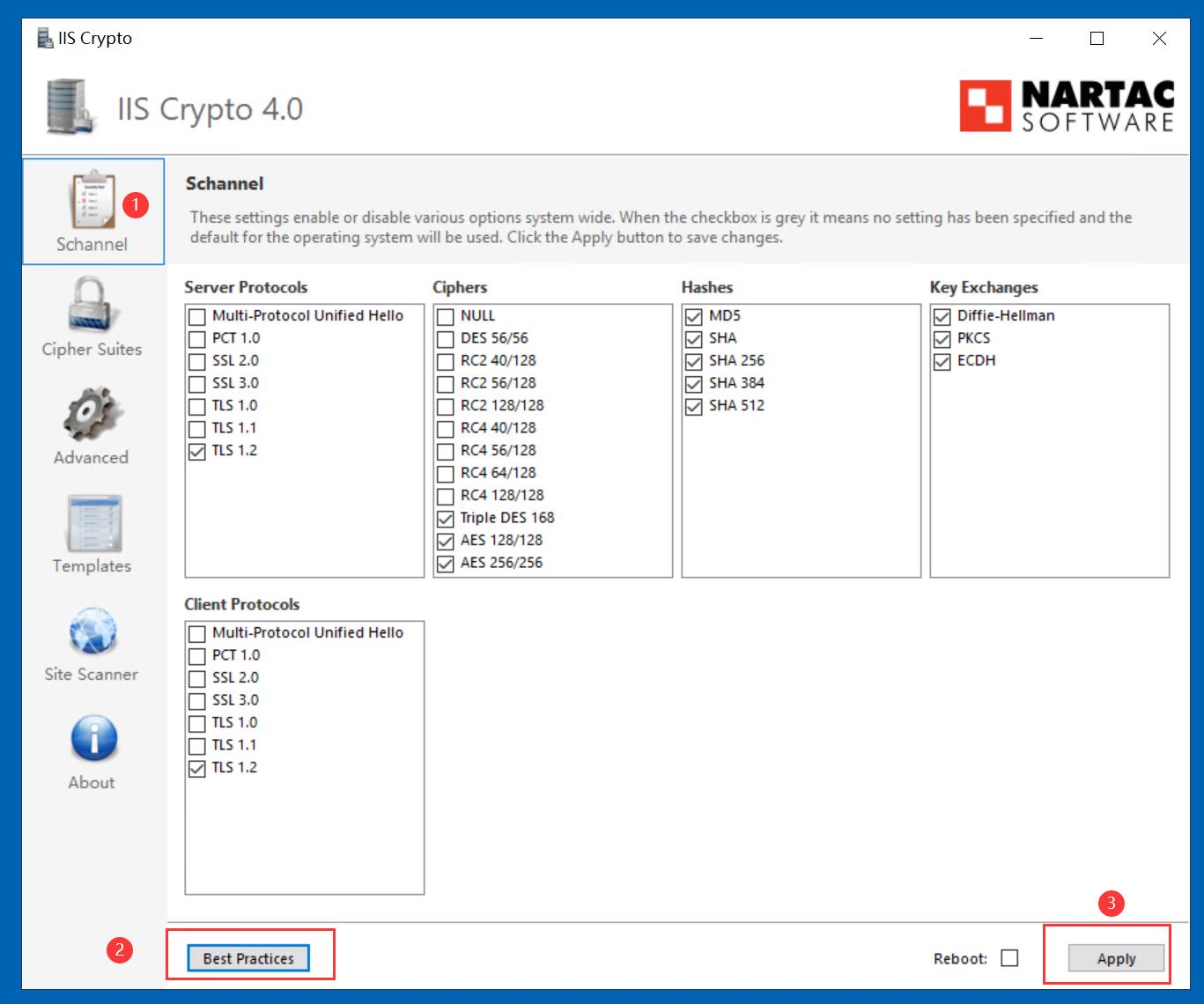Enable the Reboot checkbox
This screenshot has height=1004, width=1204.
click(x=1010, y=958)
